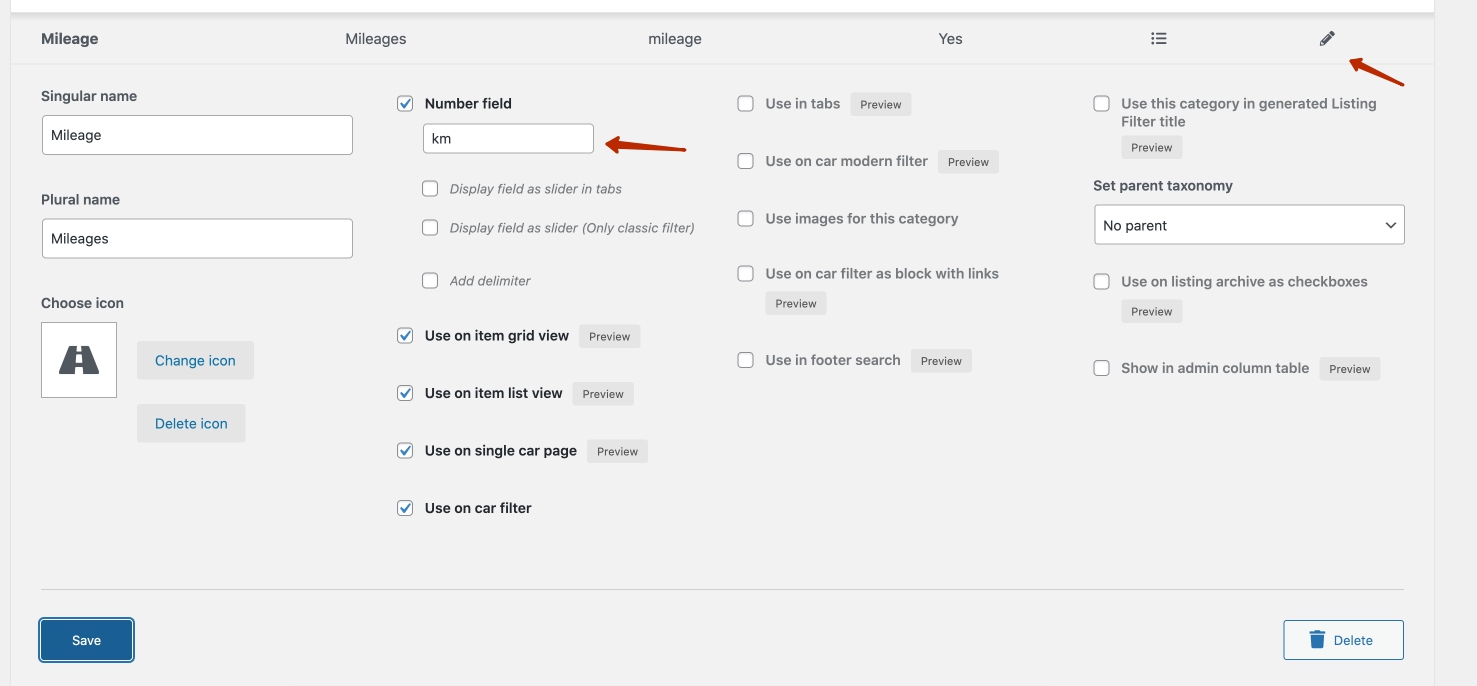Screen dimensions: 1477x686
Task: Check Use images for this category
Action: coord(745,219)
